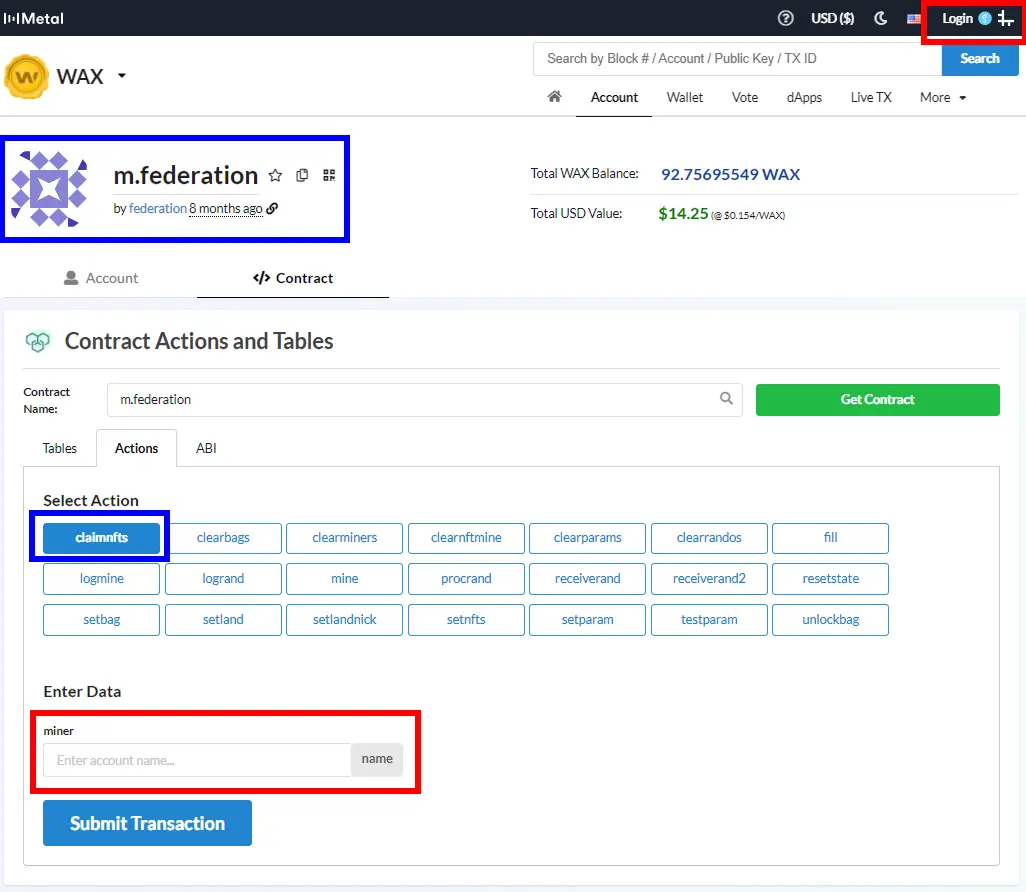Open the Wallet nav item
The height and width of the screenshot is (892, 1026).
[x=684, y=98]
